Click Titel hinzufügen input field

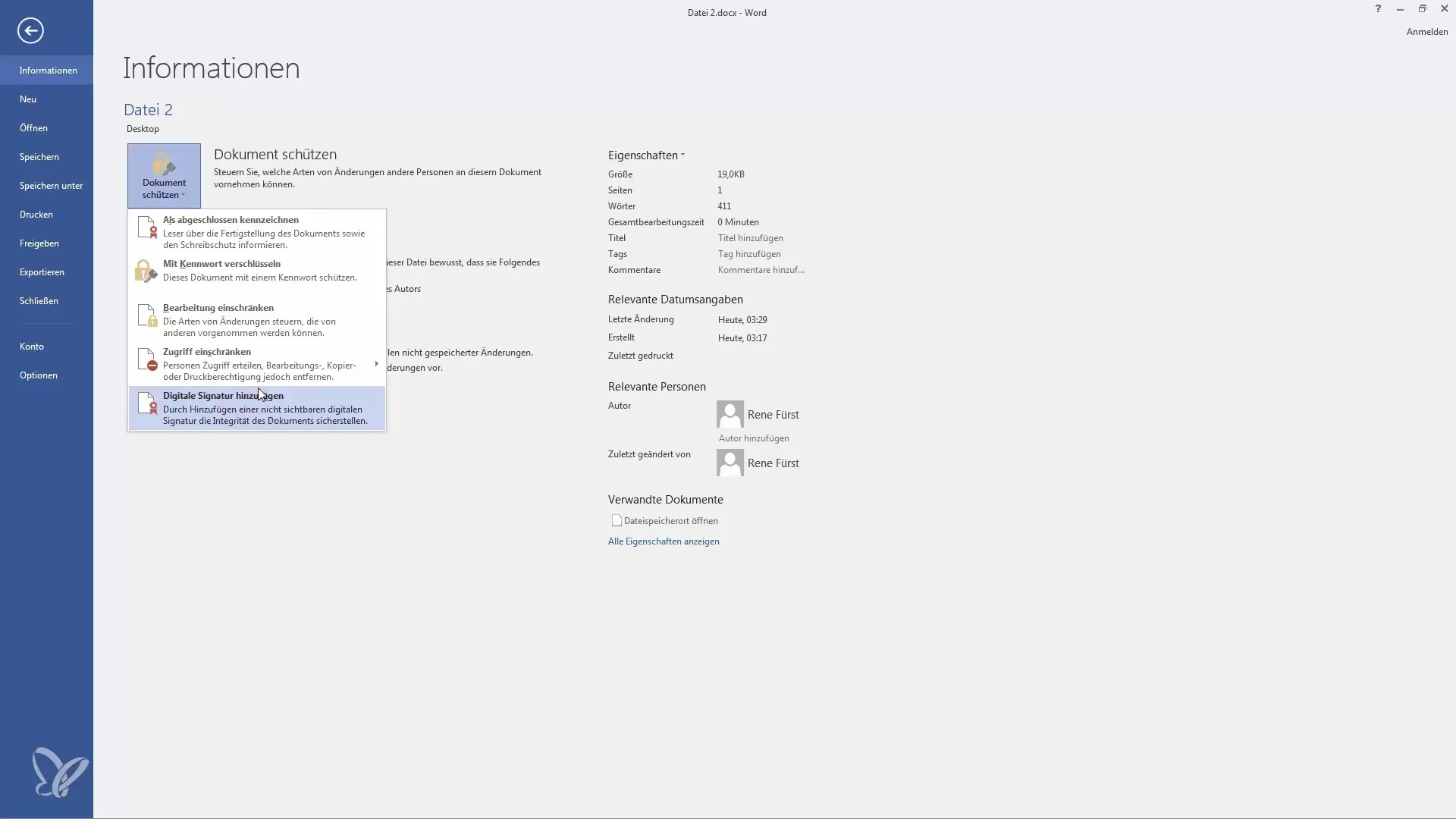tap(750, 238)
